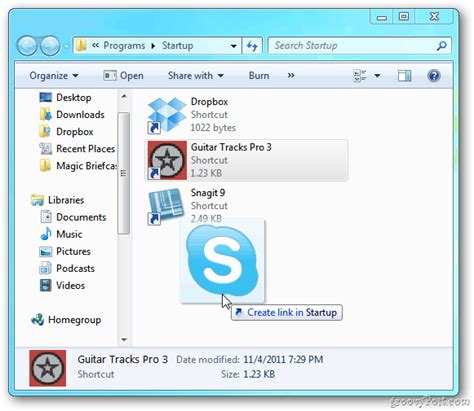Click the Desktop icon in sidebar
The image size is (474, 411).
(x=46, y=97)
